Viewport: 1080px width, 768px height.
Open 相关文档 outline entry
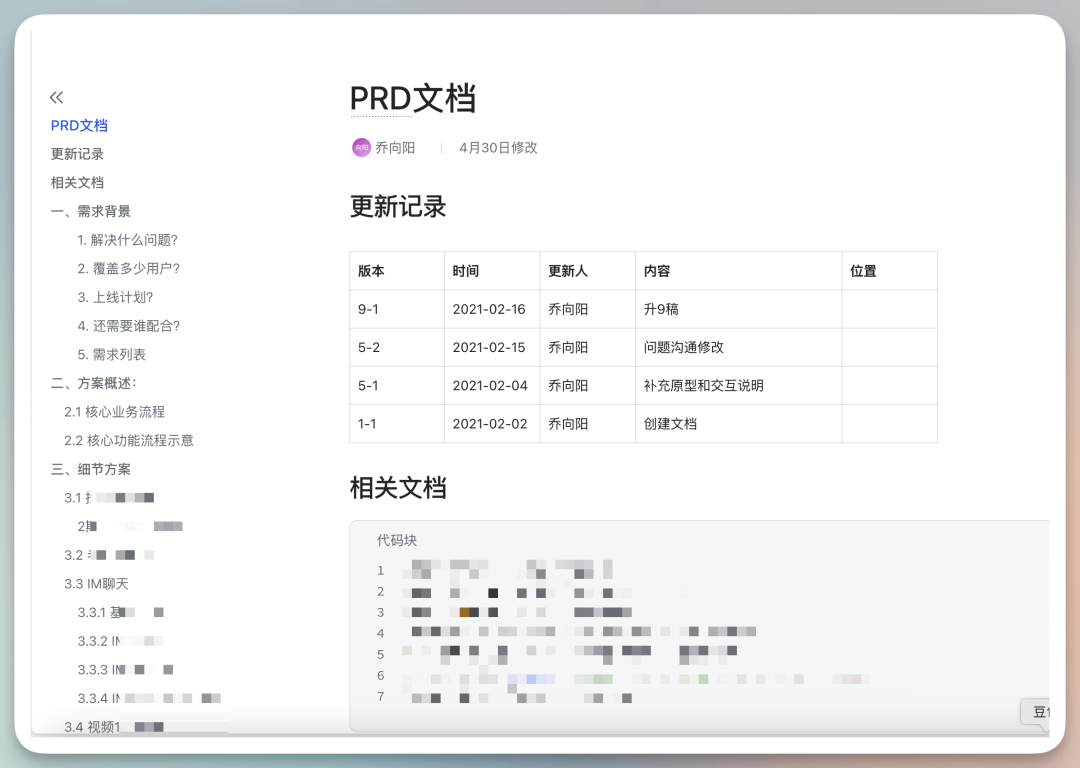click(77, 183)
